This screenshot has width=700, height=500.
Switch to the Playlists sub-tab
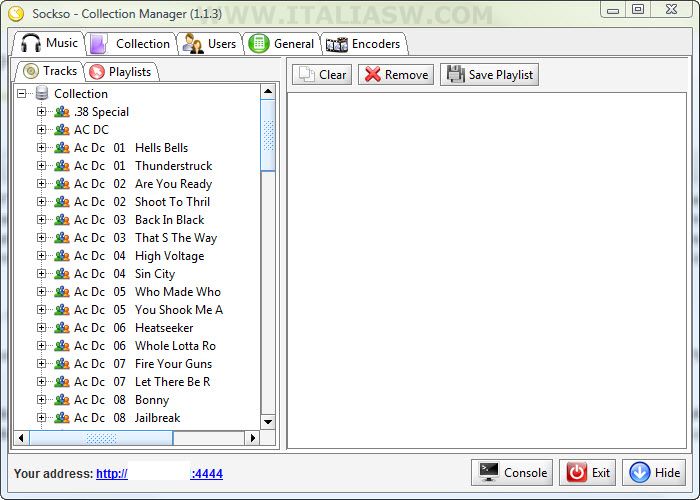120,71
